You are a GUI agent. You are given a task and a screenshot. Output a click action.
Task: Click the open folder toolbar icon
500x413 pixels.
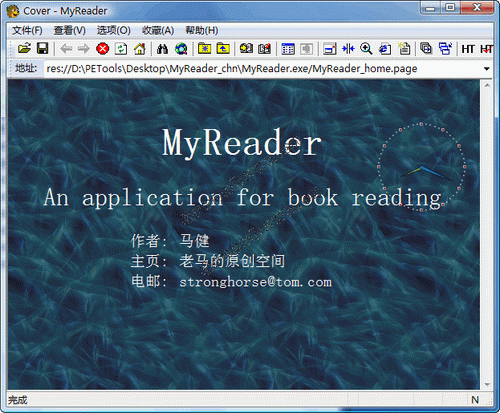click(24, 49)
